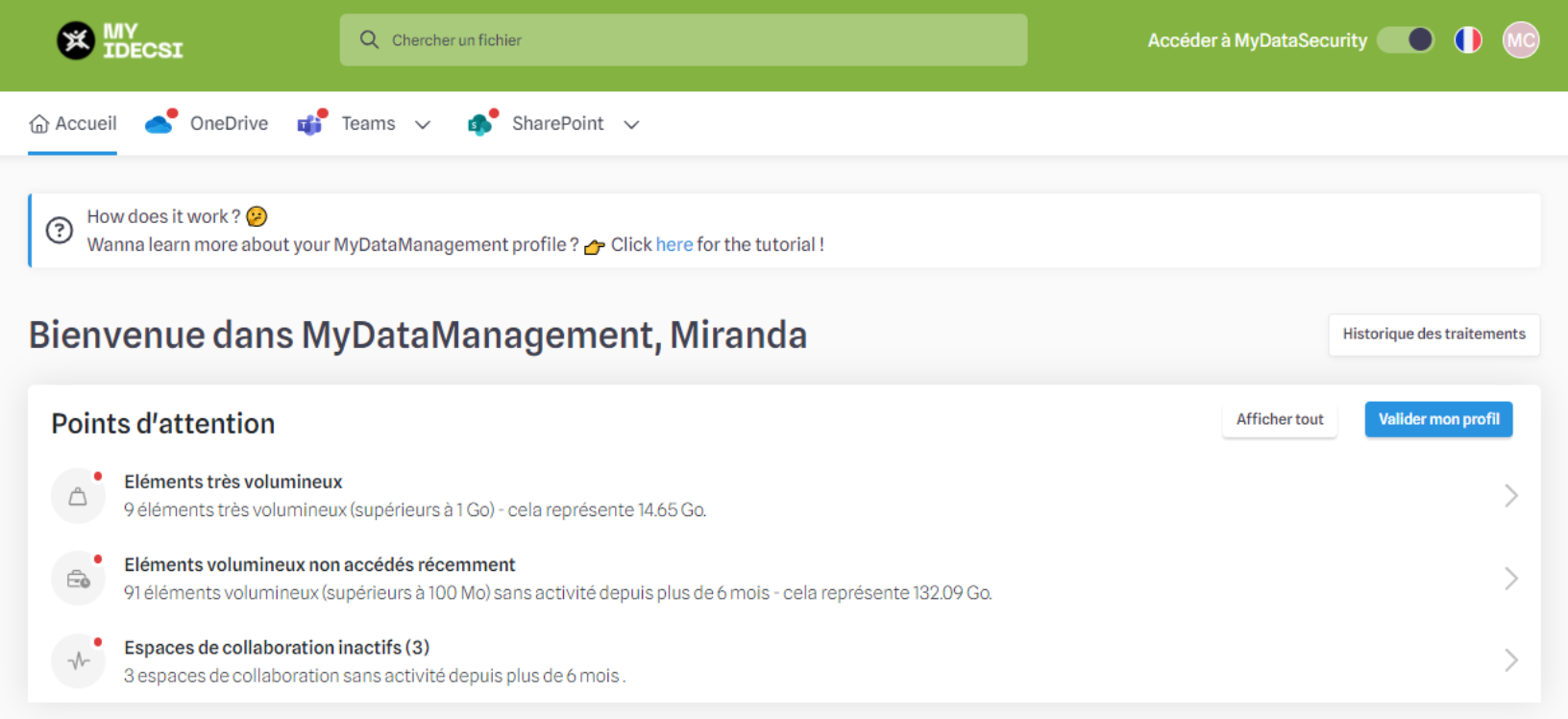Click the search magnifier icon
1568x719 pixels.
[x=369, y=39]
